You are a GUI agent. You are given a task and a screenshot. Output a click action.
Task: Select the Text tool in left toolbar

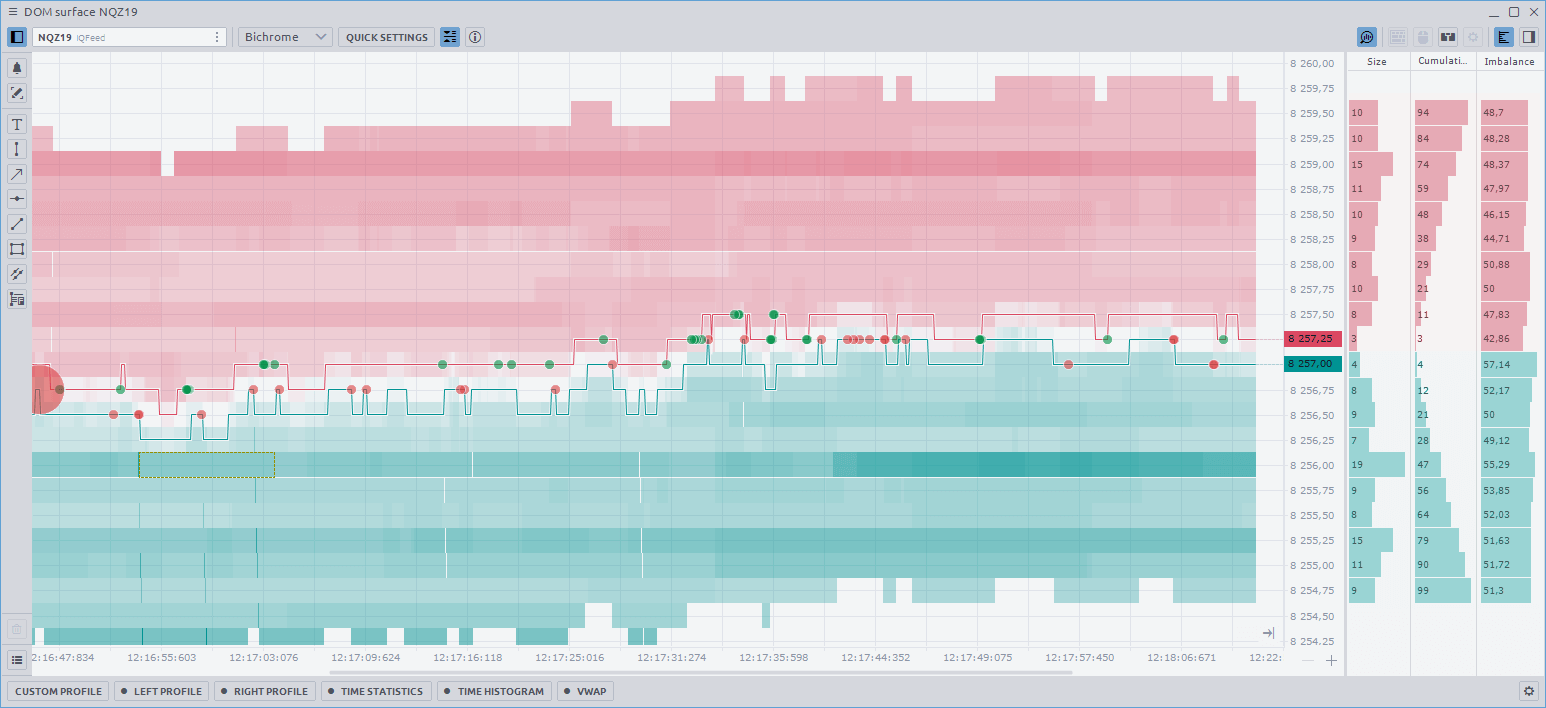pos(16,124)
